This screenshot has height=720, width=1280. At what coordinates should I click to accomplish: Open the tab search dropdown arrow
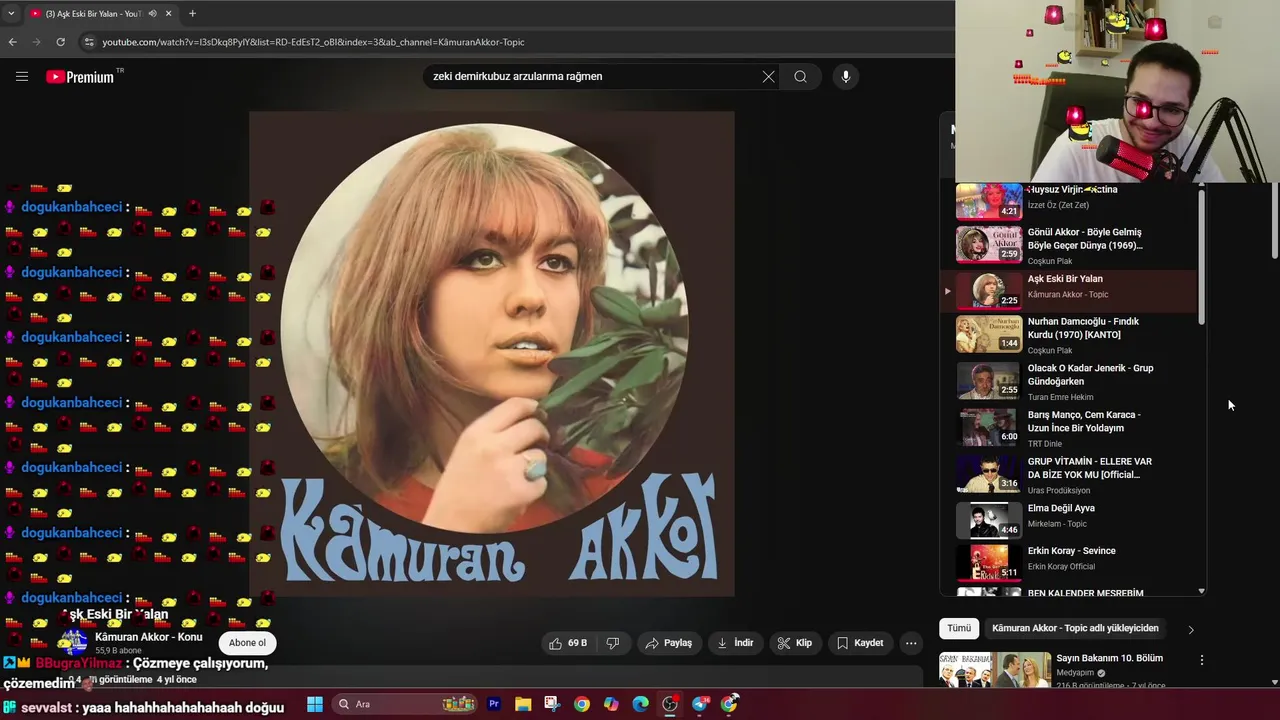[11, 14]
